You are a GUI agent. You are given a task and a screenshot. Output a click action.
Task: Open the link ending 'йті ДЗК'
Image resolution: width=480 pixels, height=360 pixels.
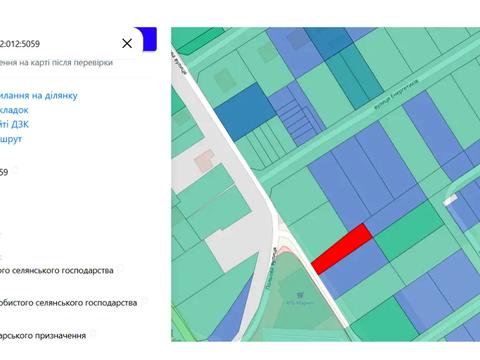[14, 124]
